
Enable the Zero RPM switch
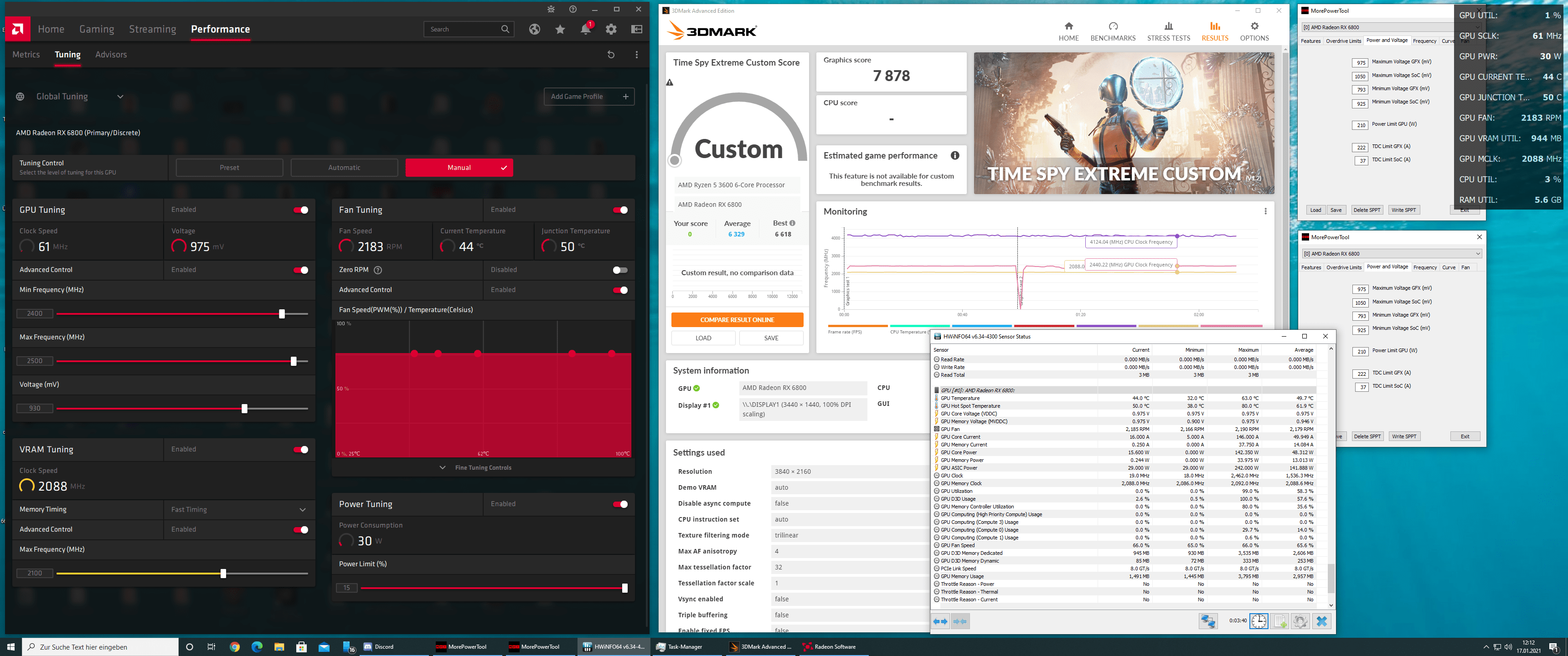(x=620, y=270)
